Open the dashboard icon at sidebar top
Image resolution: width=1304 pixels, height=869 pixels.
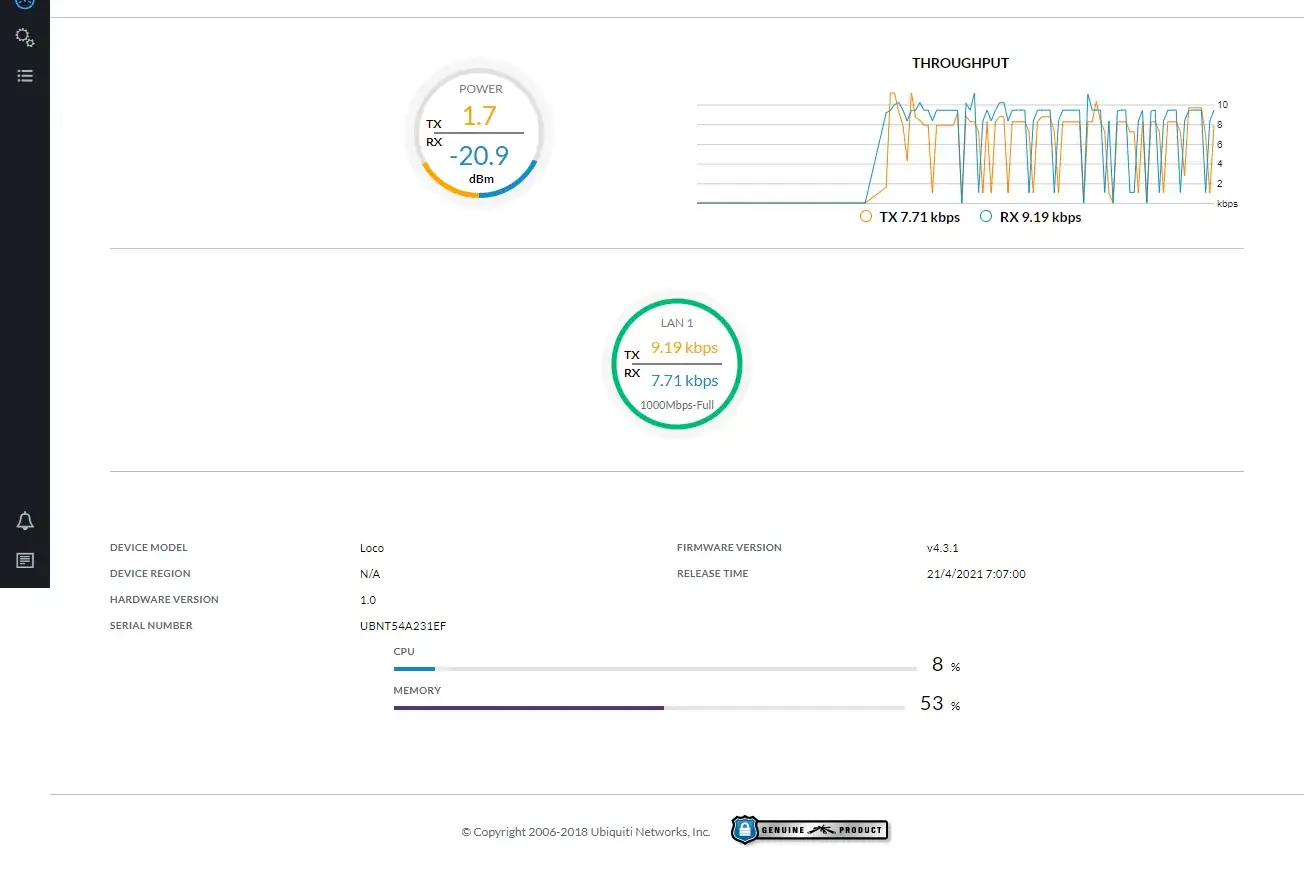tap(25, 3)
